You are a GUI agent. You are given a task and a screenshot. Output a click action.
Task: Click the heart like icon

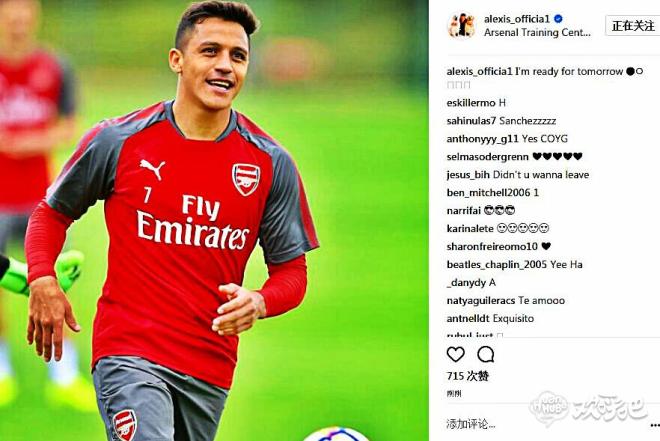[455, 354]
